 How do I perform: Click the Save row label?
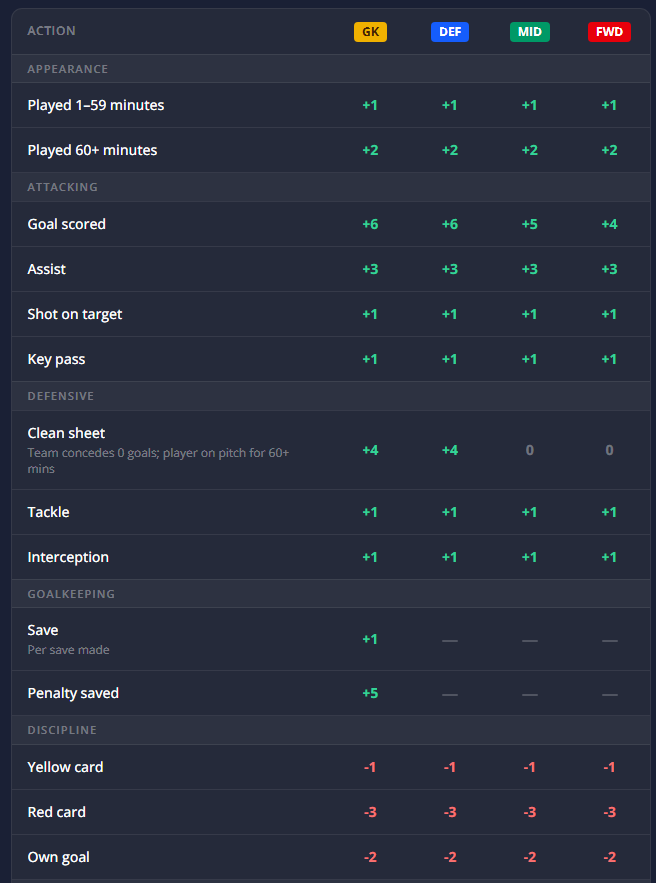pyautogui.click(x=43, y=630)
